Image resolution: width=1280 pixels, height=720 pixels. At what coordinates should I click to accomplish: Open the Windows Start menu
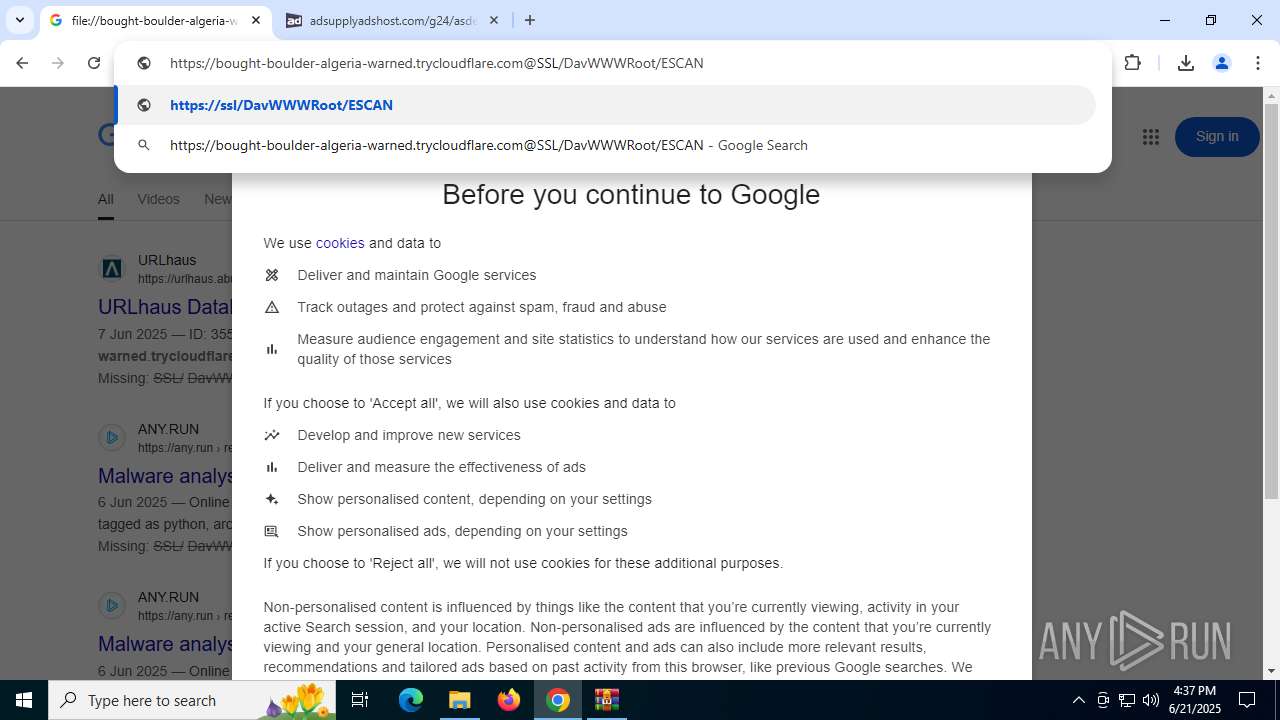click(24, 700)
